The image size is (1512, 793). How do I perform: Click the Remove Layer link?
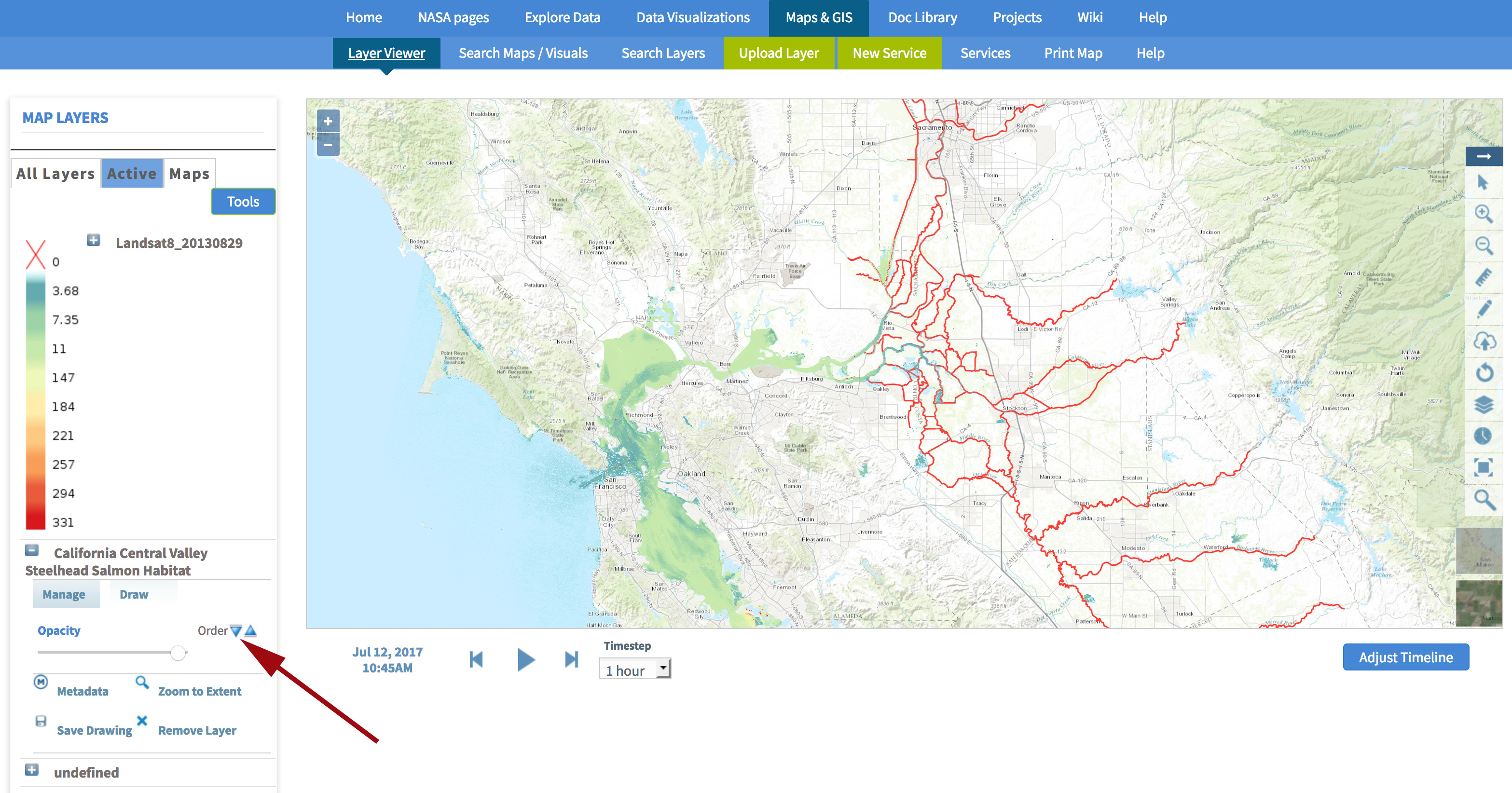(197, 730)
